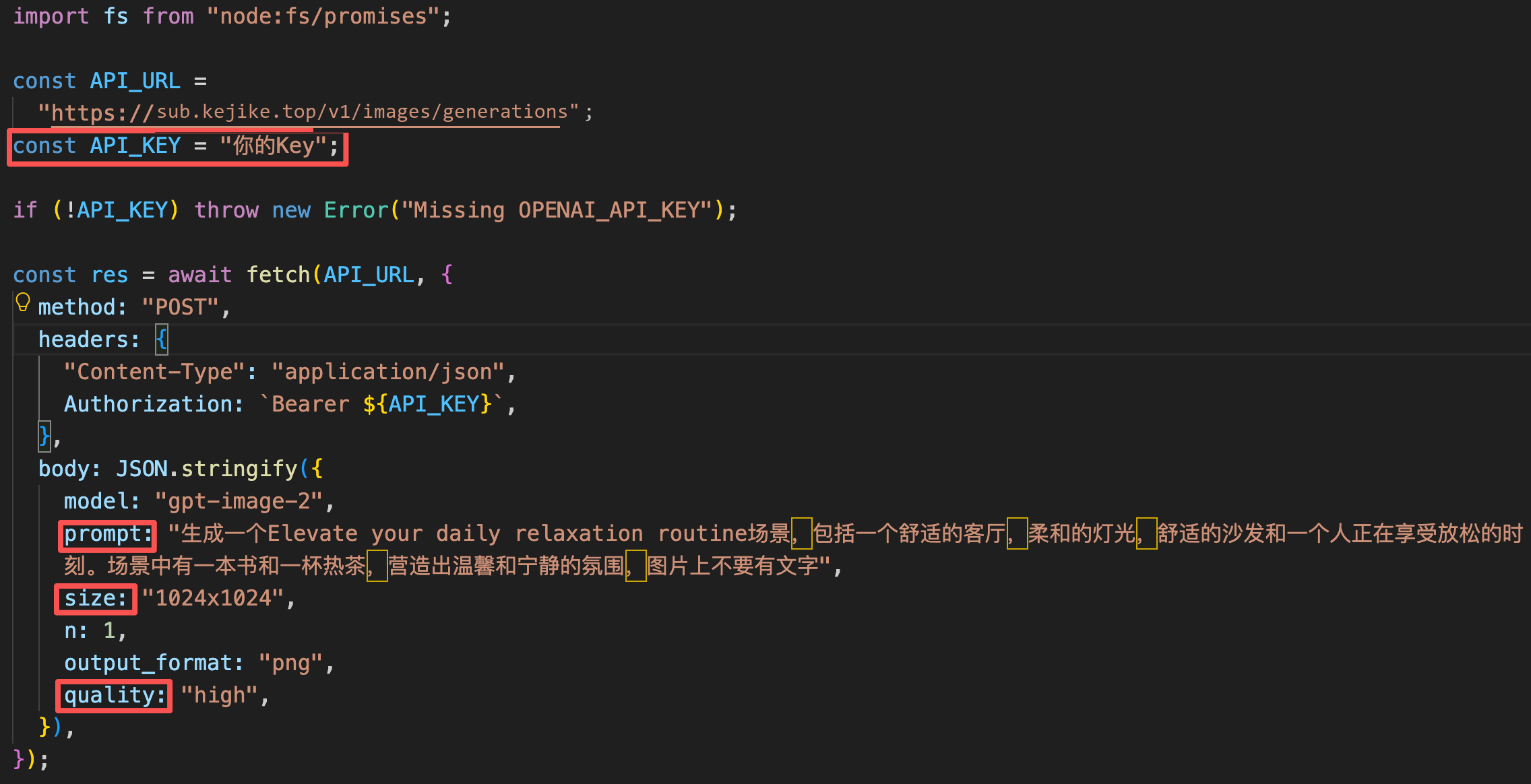This screenshot has width=1531, height=784.
Task: Click the "high" quality value
Action: coord(219,695)
